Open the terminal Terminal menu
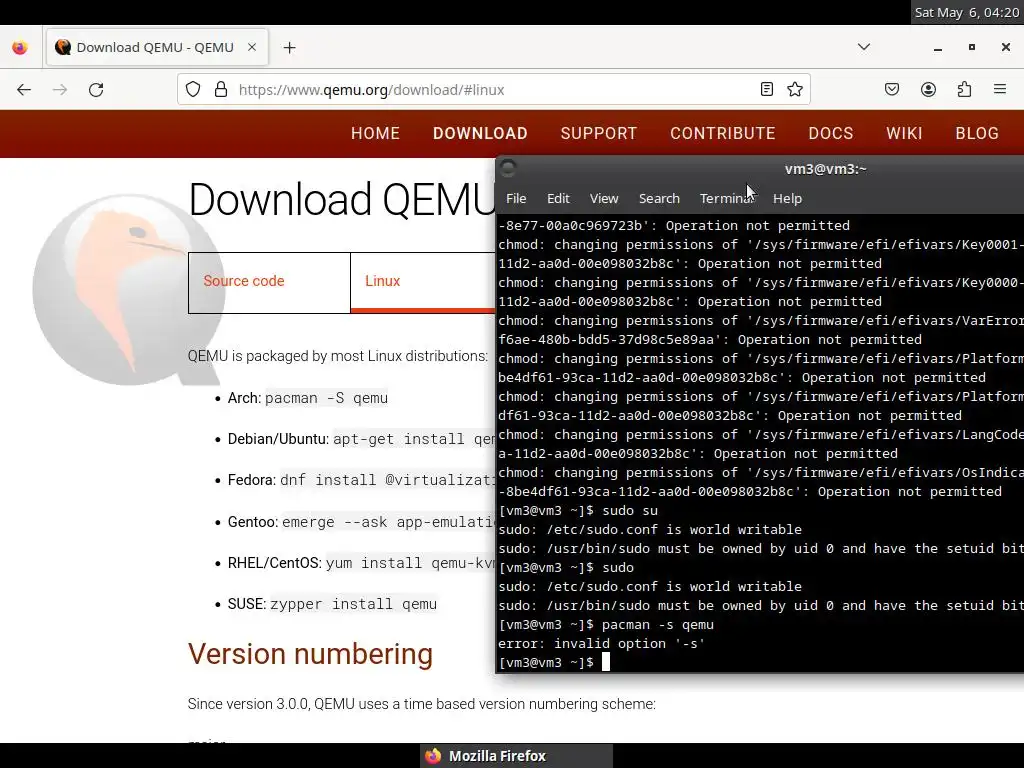 [x=727, y=199]
